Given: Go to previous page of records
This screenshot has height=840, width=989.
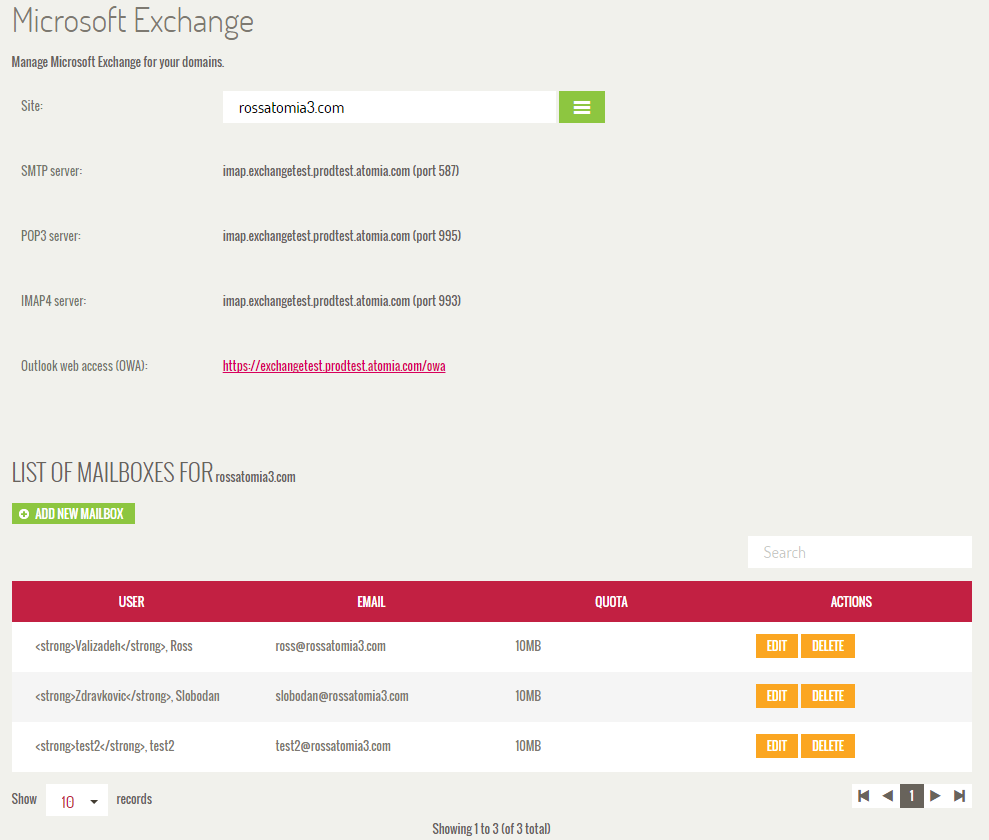Looking at the screenshot, I should 887,796.
